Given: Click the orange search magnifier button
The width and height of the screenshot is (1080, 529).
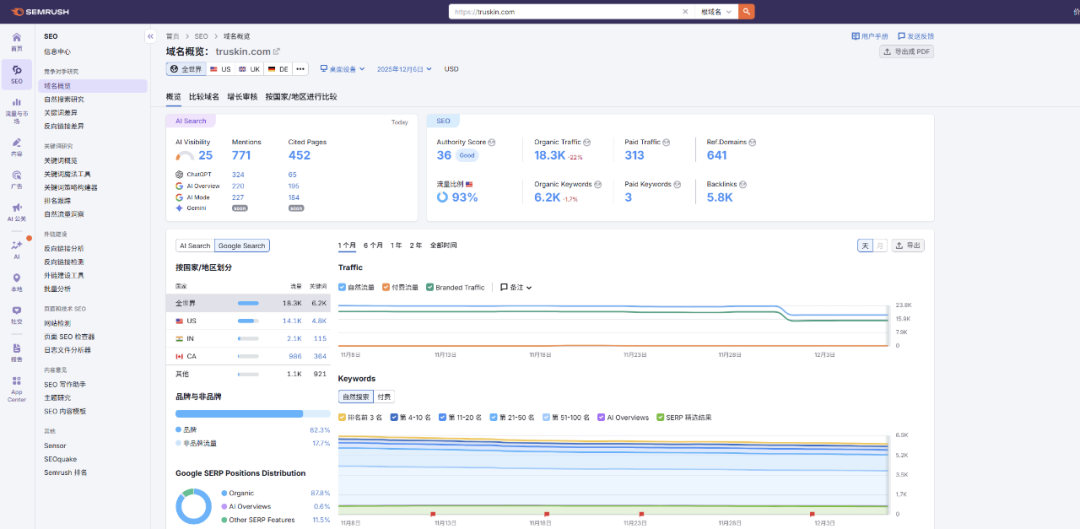Looking at the screenshot, I should click(747, 12).
